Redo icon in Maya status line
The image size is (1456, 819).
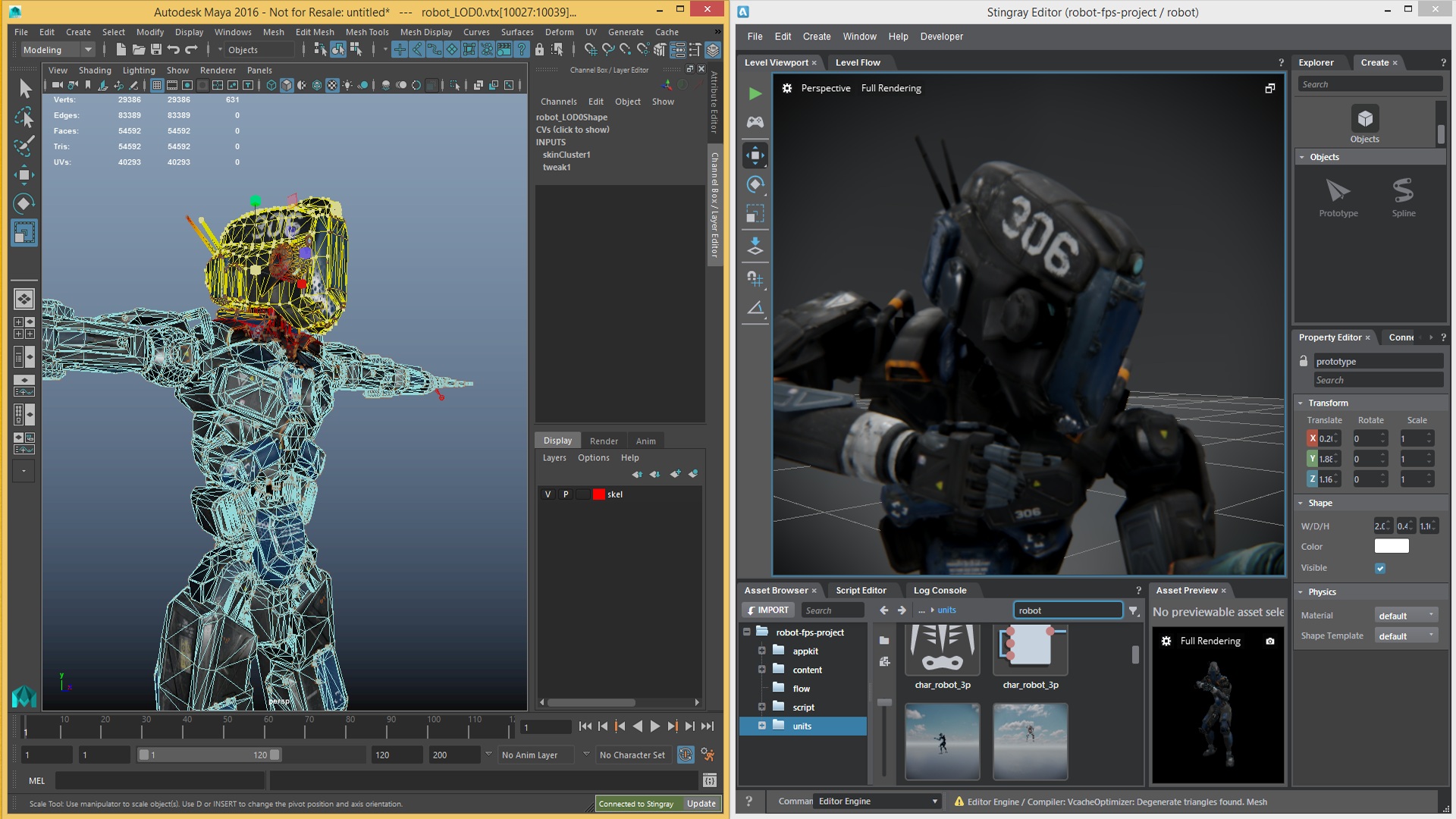tap(191, 50)
